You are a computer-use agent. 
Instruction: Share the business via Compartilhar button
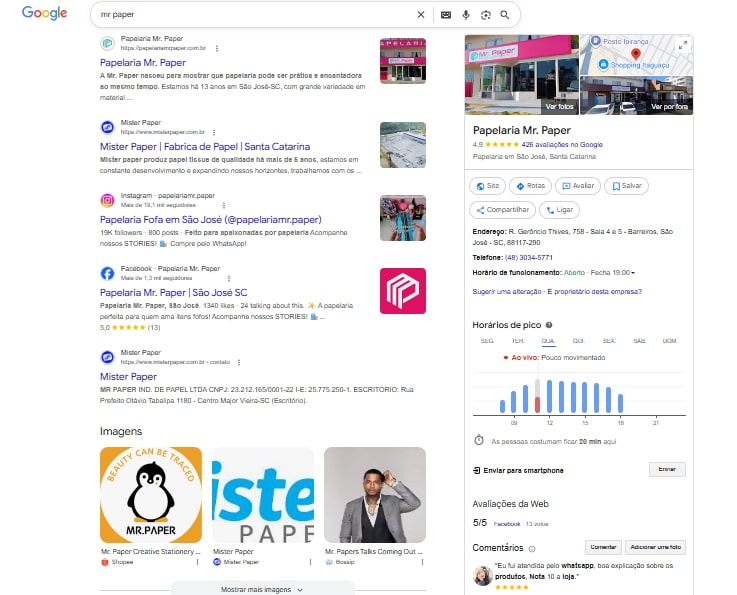click(x=502, y=210)
